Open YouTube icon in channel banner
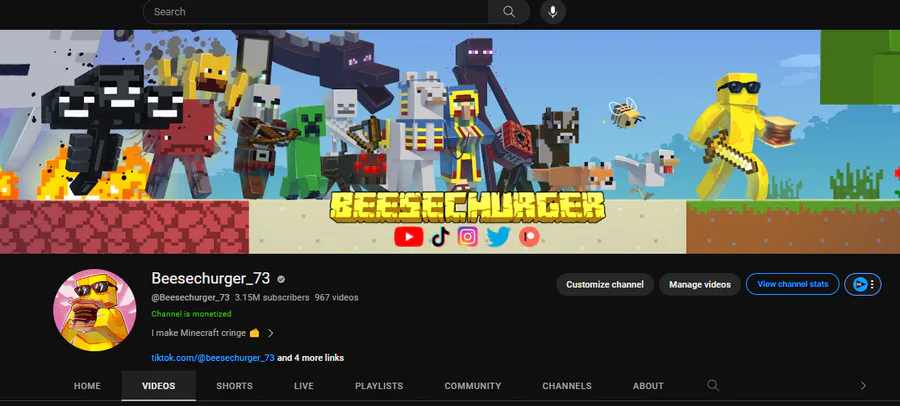Screen dimensions: 900x406 click(409, 237)
